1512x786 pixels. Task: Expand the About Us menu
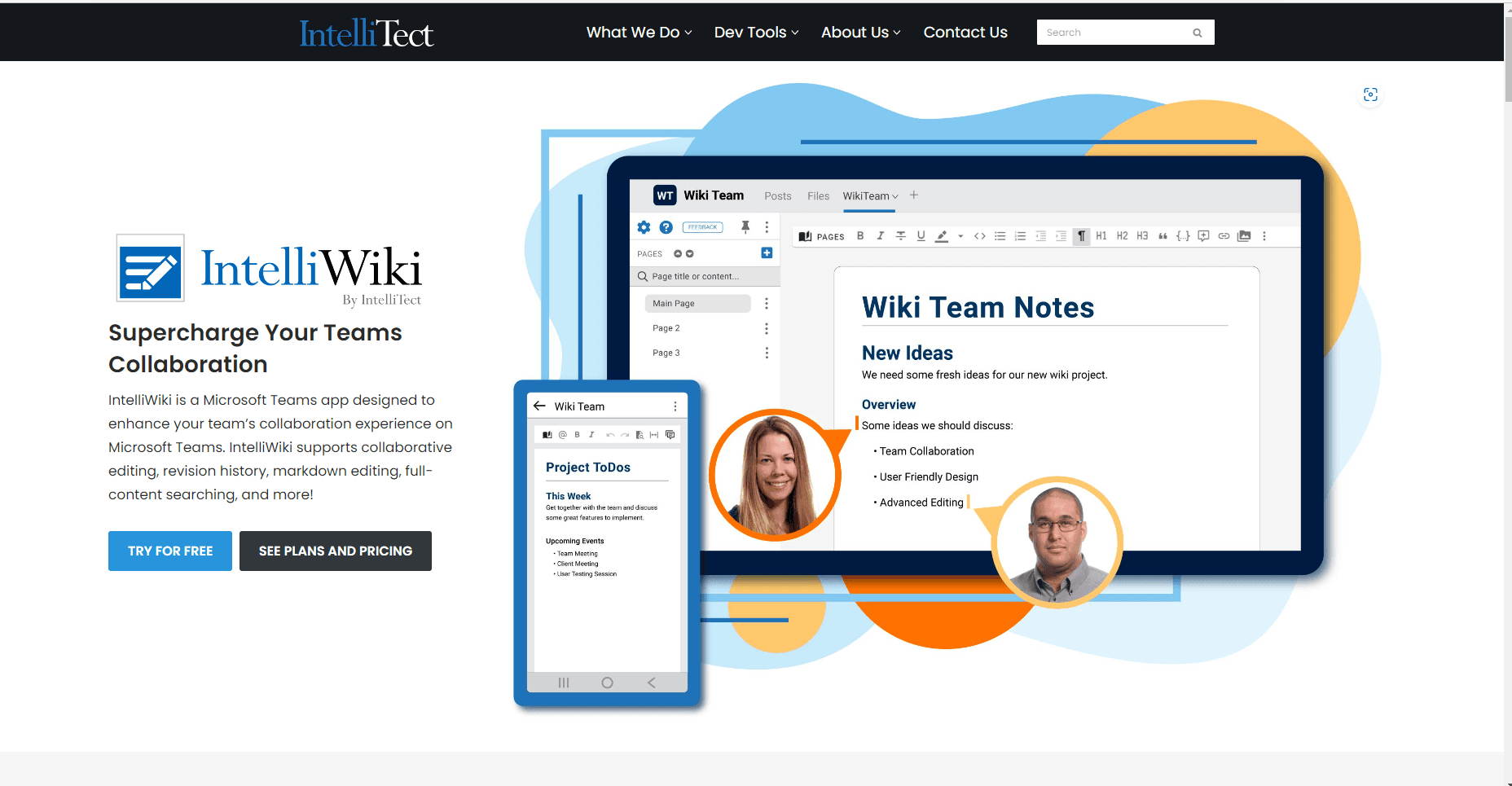[860, 33]
